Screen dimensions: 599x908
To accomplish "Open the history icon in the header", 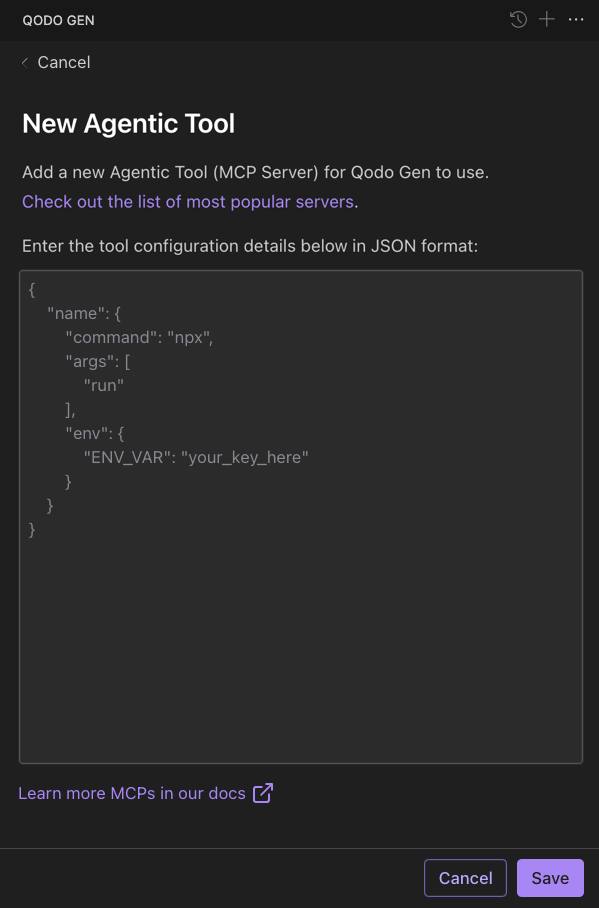I will tap(518, 19).
